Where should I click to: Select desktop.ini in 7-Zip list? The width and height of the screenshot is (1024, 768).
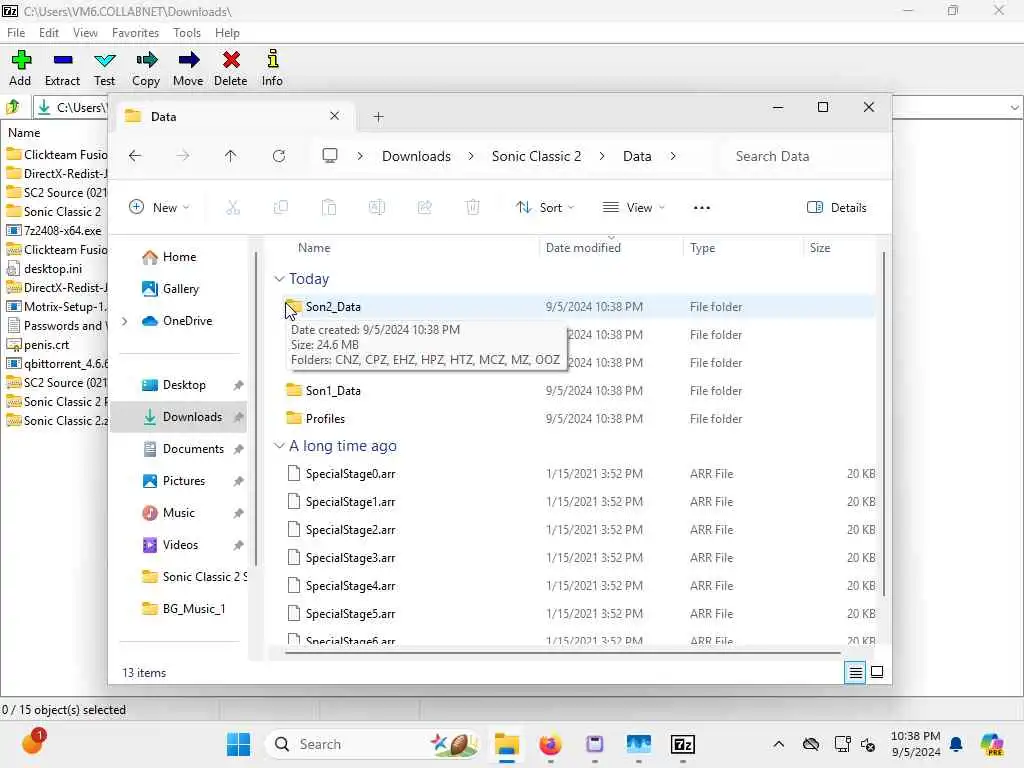click(46, 268)
